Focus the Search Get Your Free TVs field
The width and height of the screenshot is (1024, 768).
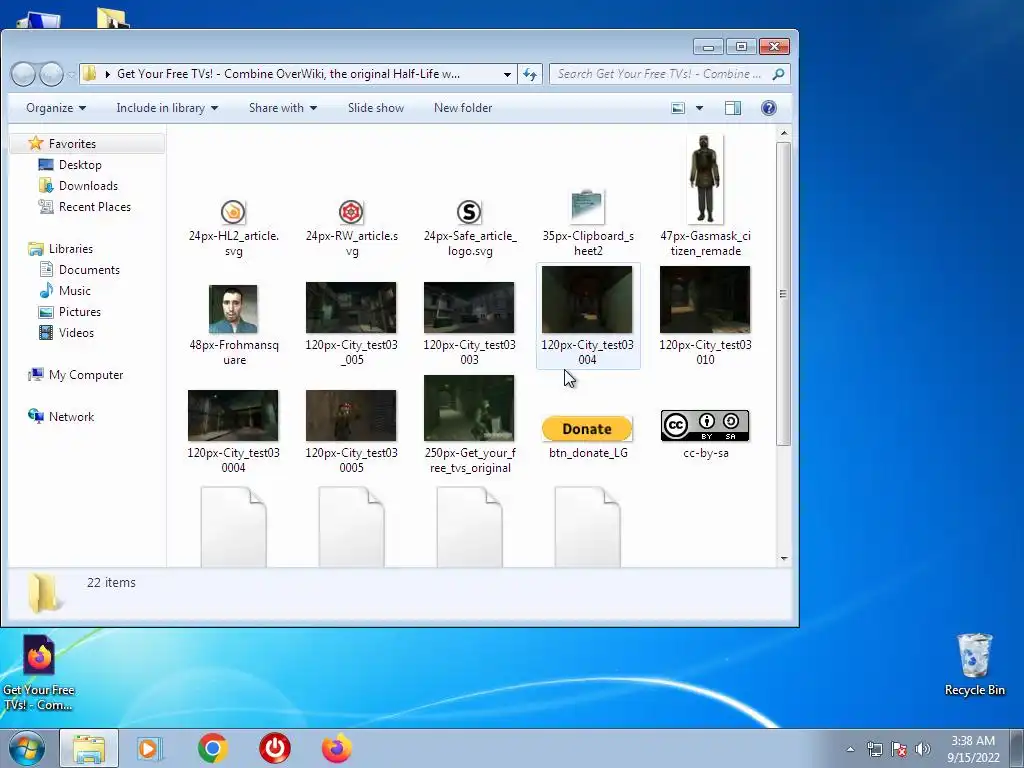[660, 74]
